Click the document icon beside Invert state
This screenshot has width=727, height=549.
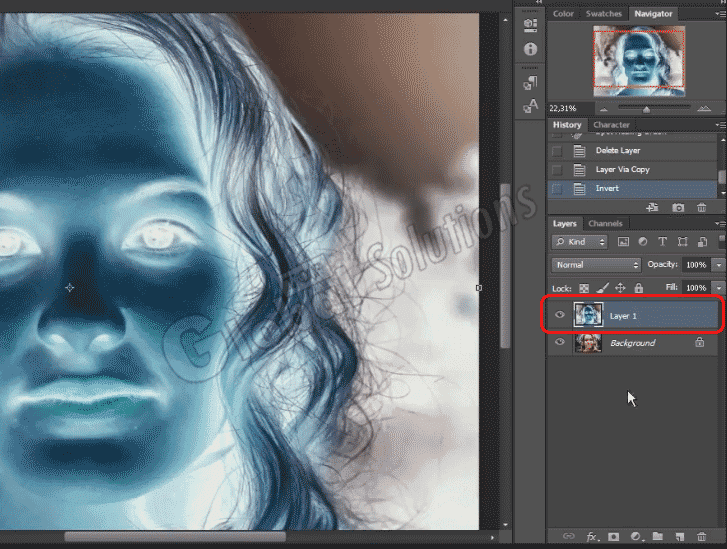(x=579, y=188)
